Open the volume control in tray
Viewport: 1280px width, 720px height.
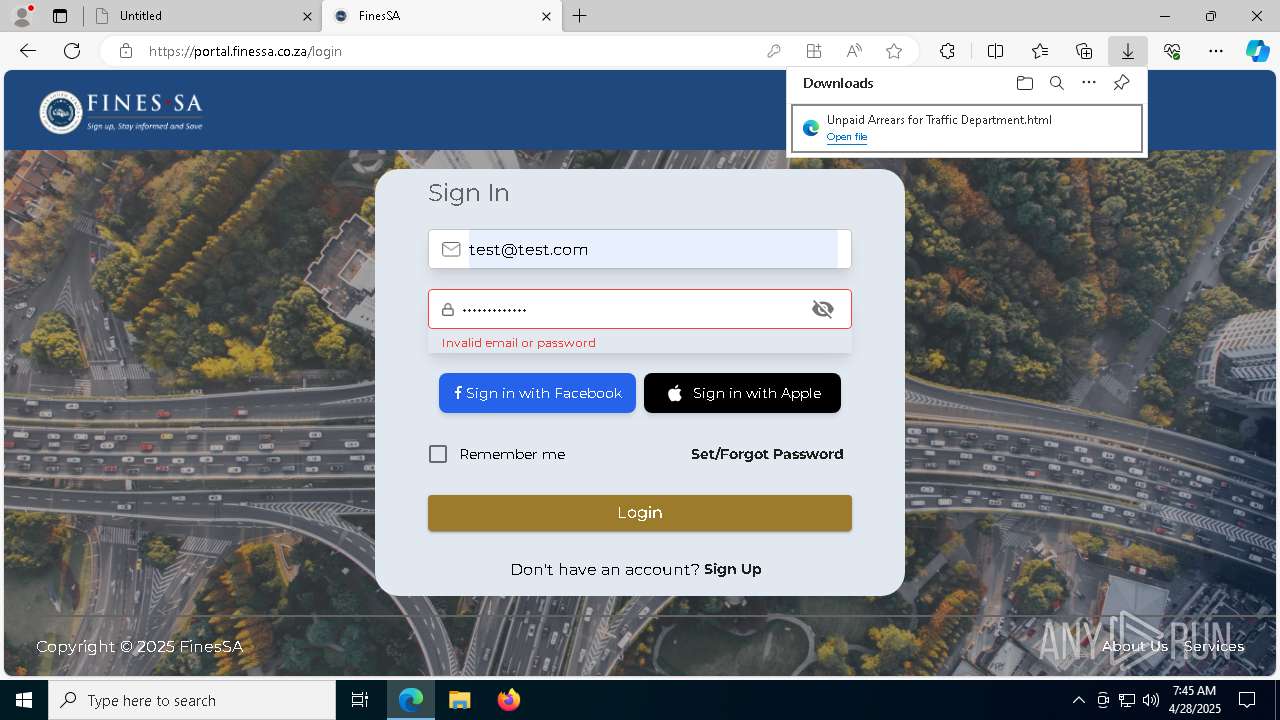click(1150, 700)
